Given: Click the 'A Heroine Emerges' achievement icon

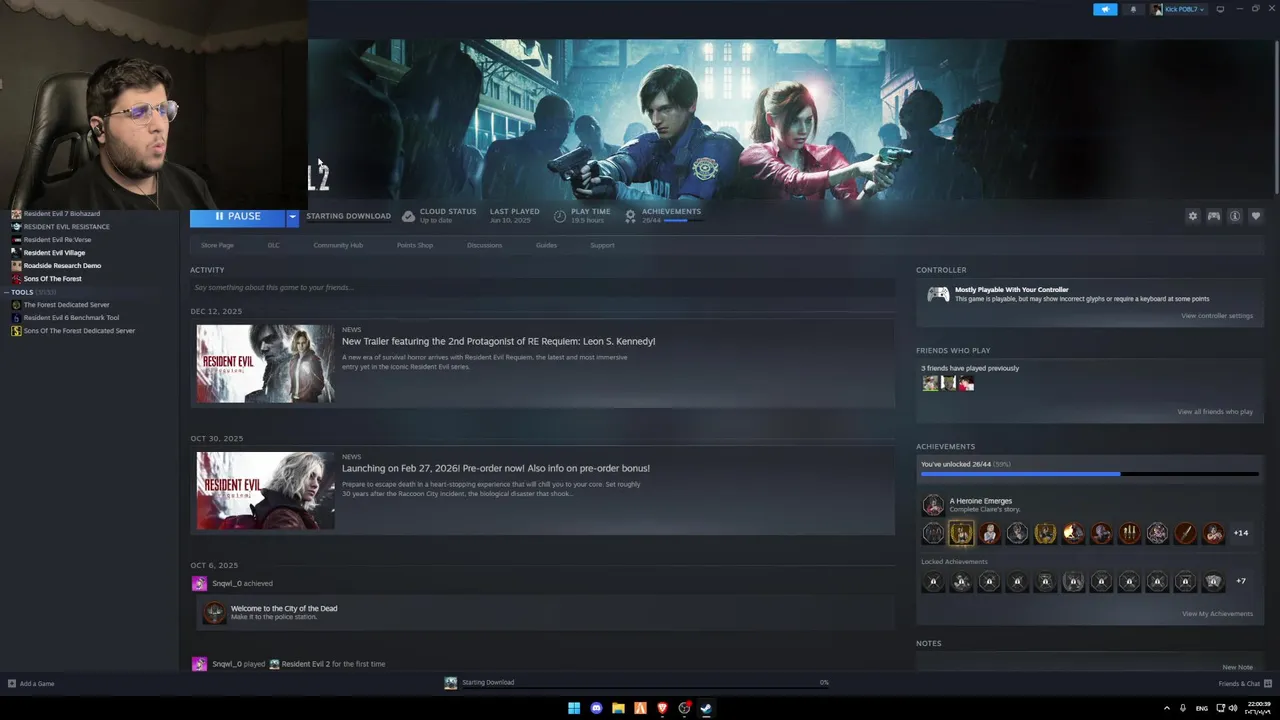Looking at the screenshot, I should (x=933, y=505).
